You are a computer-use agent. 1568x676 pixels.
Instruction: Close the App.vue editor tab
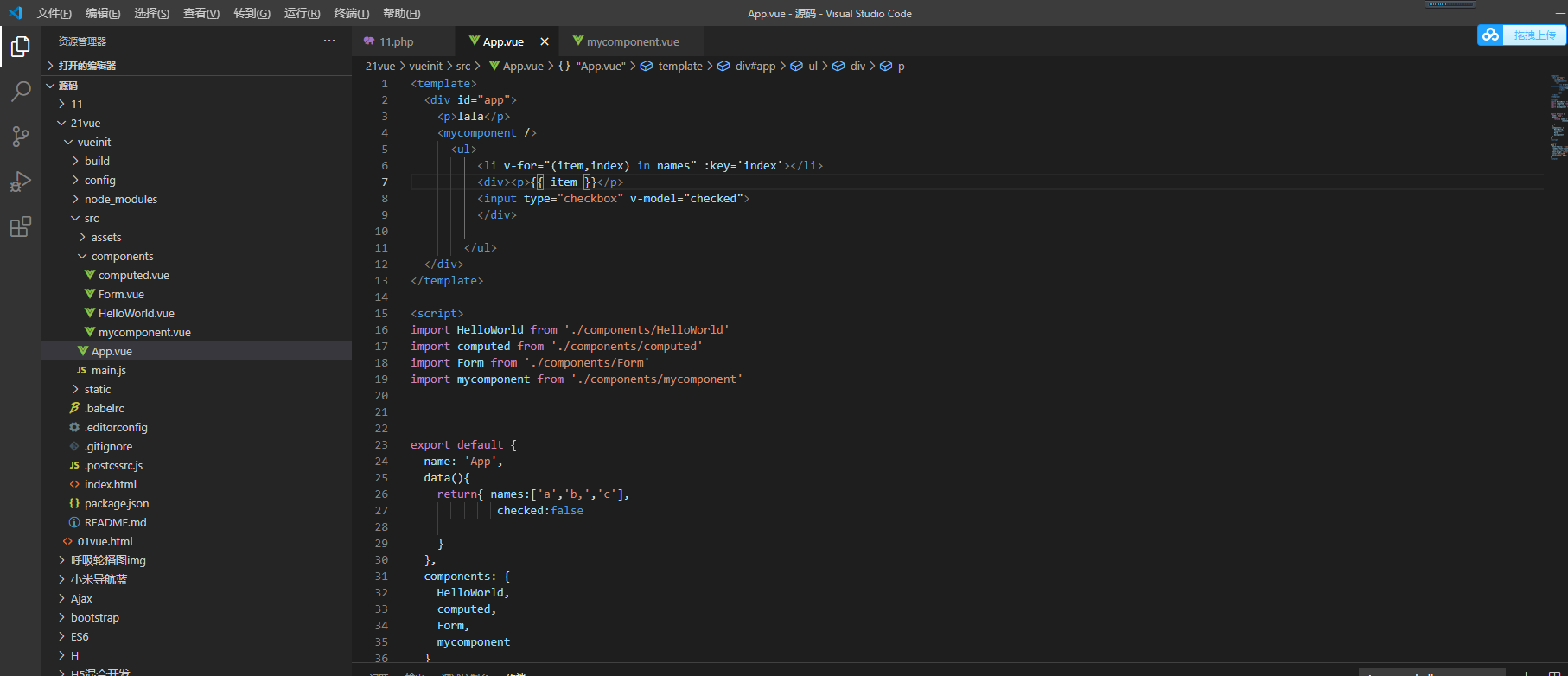pos(545,41)
